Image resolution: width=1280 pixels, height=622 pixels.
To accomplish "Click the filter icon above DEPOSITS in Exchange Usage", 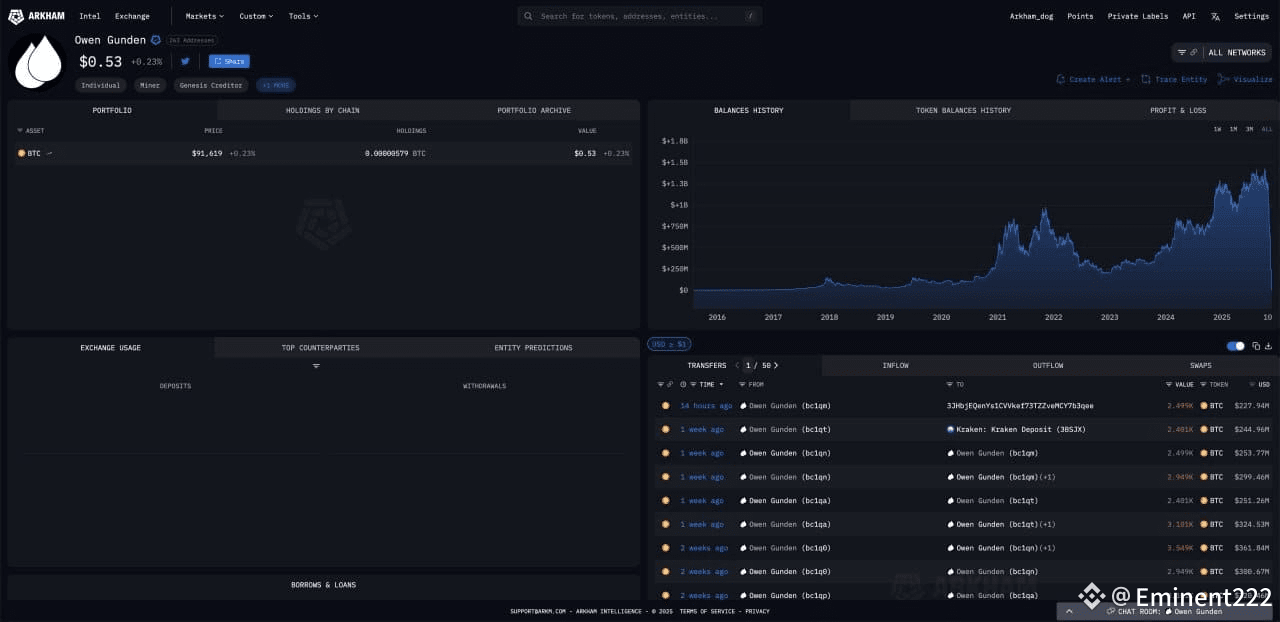I will click(x=316, y=366).
